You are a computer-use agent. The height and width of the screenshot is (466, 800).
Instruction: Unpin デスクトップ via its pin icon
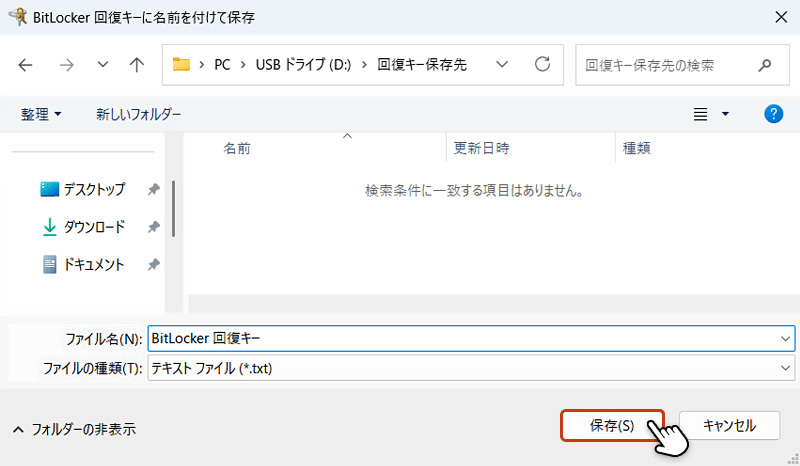click(154, 189)
